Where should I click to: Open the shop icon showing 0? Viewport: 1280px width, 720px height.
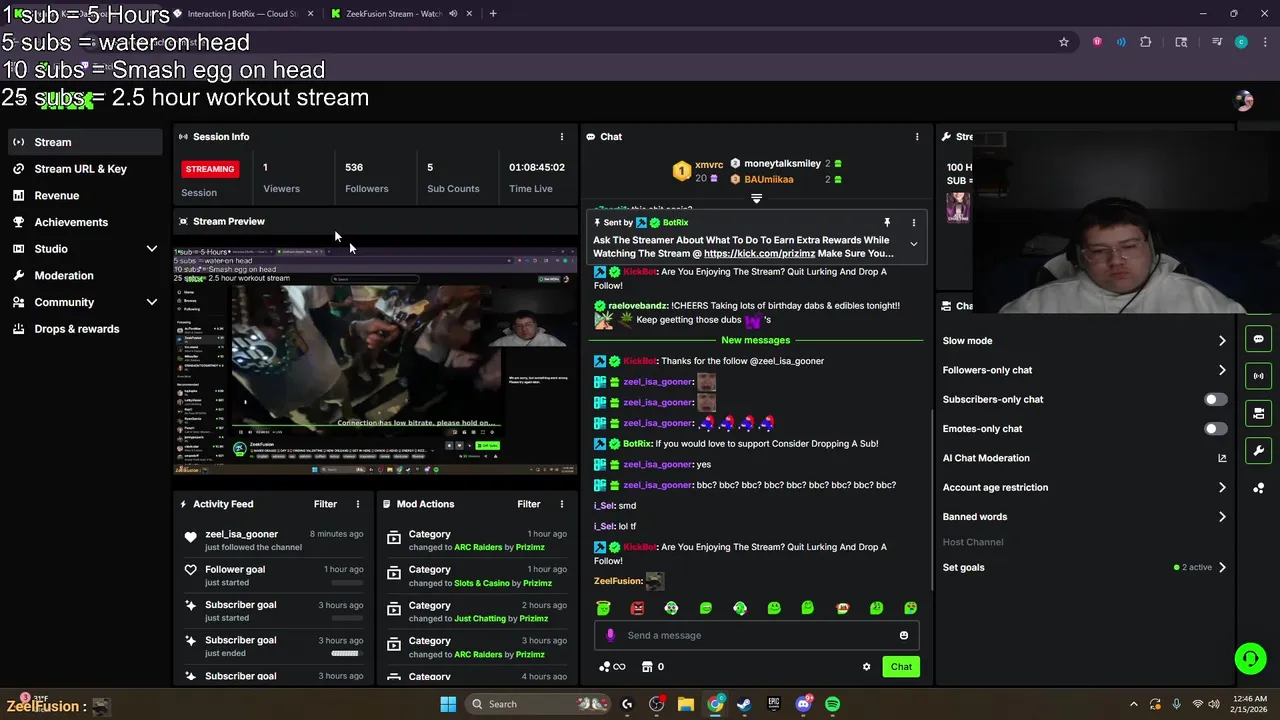pyautogui.click(x=653, y=667)
